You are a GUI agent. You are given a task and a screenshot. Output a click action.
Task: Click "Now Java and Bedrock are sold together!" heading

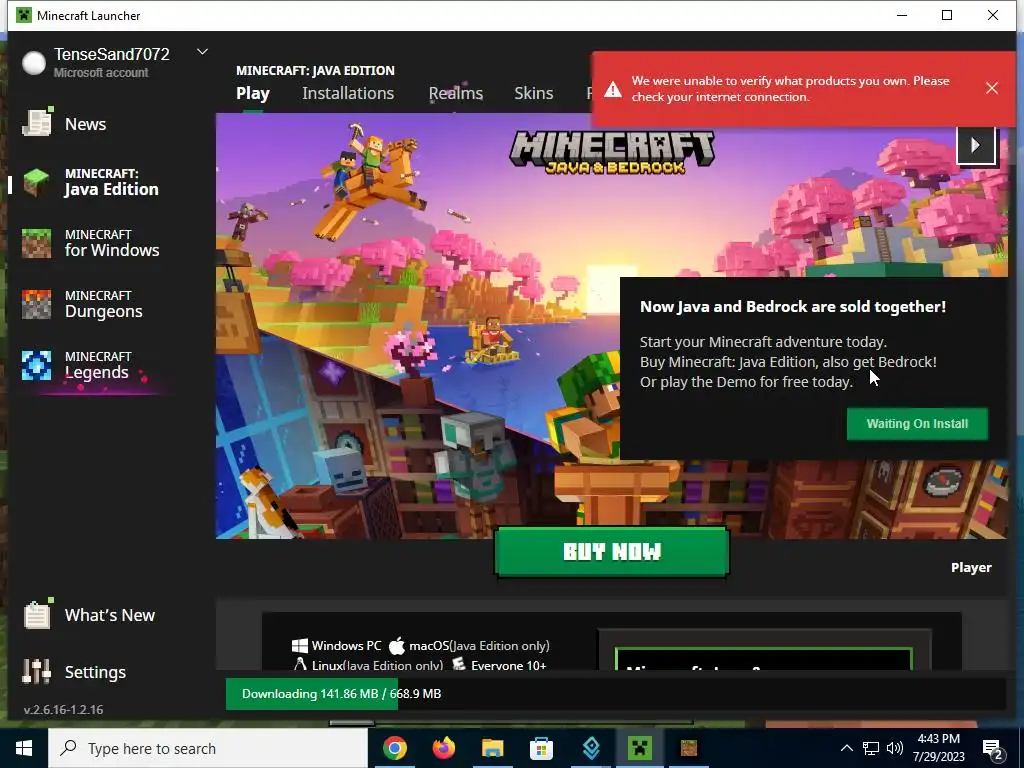[x=793, y=306]
